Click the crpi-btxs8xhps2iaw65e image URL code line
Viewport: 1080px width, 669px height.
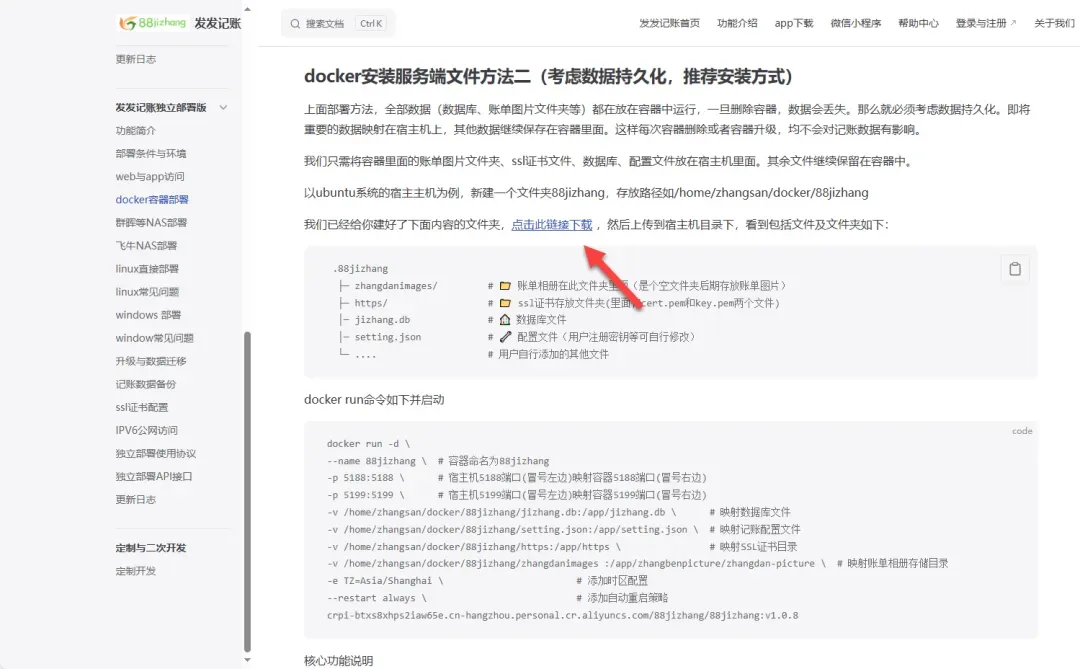563,615
